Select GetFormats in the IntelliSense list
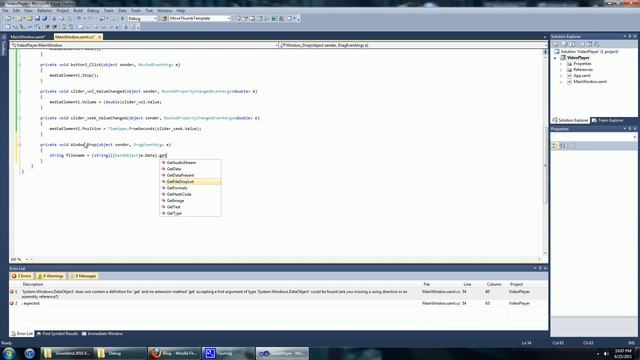Viewport: 640px width, 360px height. [x=191, y=188]
